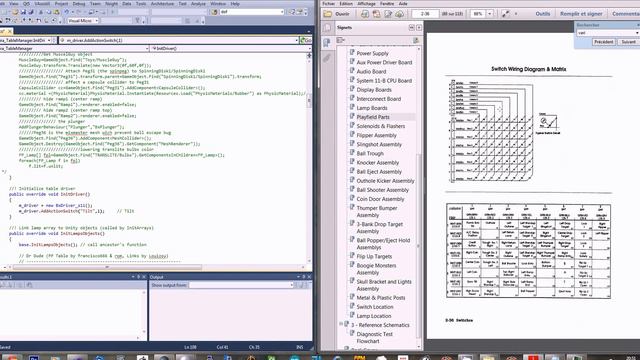Click the print icon in PDF toolbar

(x=364, y=14)
